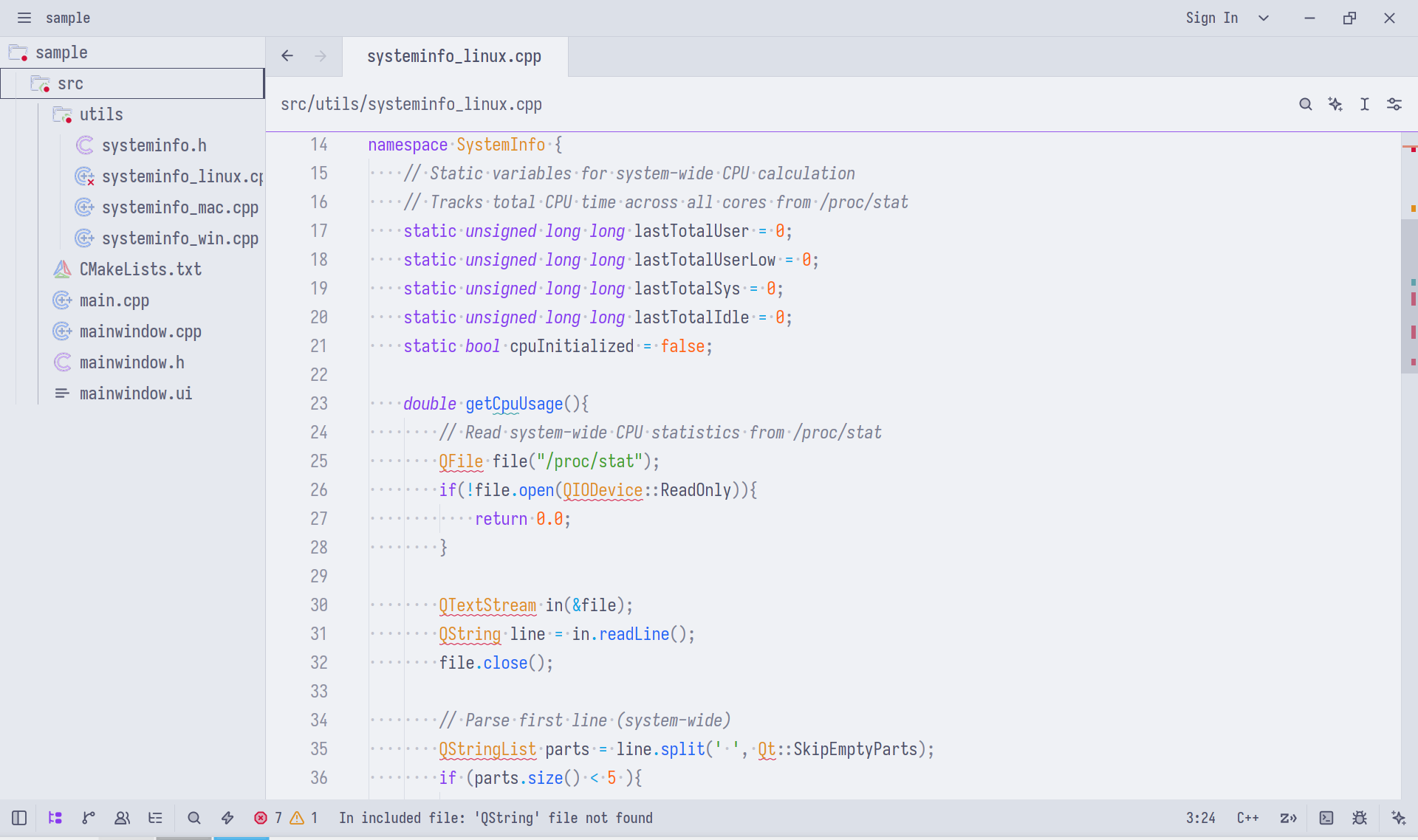Open the git branch panel icon

(89, 818)
